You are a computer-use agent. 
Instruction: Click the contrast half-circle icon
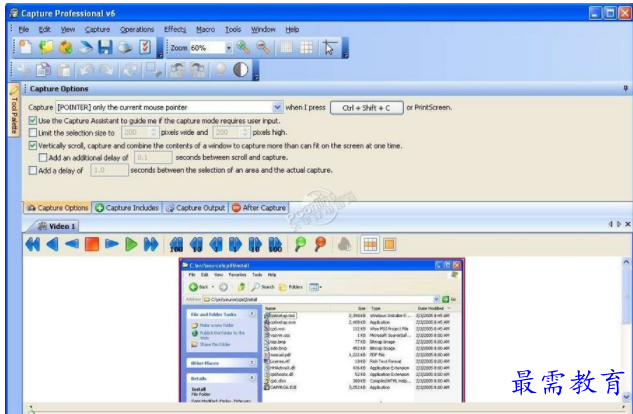[241, 70]
